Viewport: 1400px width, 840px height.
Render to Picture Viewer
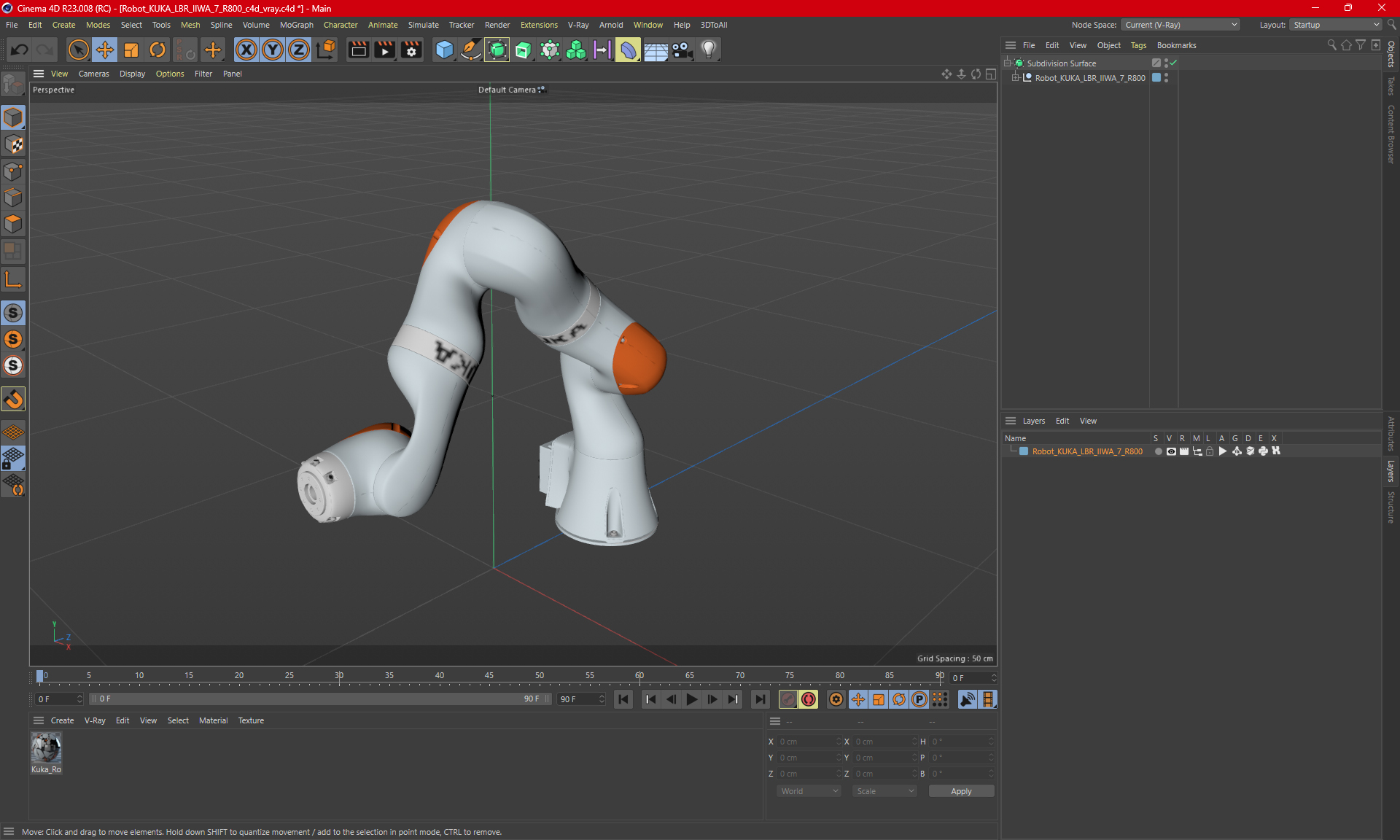pos(384,50)
